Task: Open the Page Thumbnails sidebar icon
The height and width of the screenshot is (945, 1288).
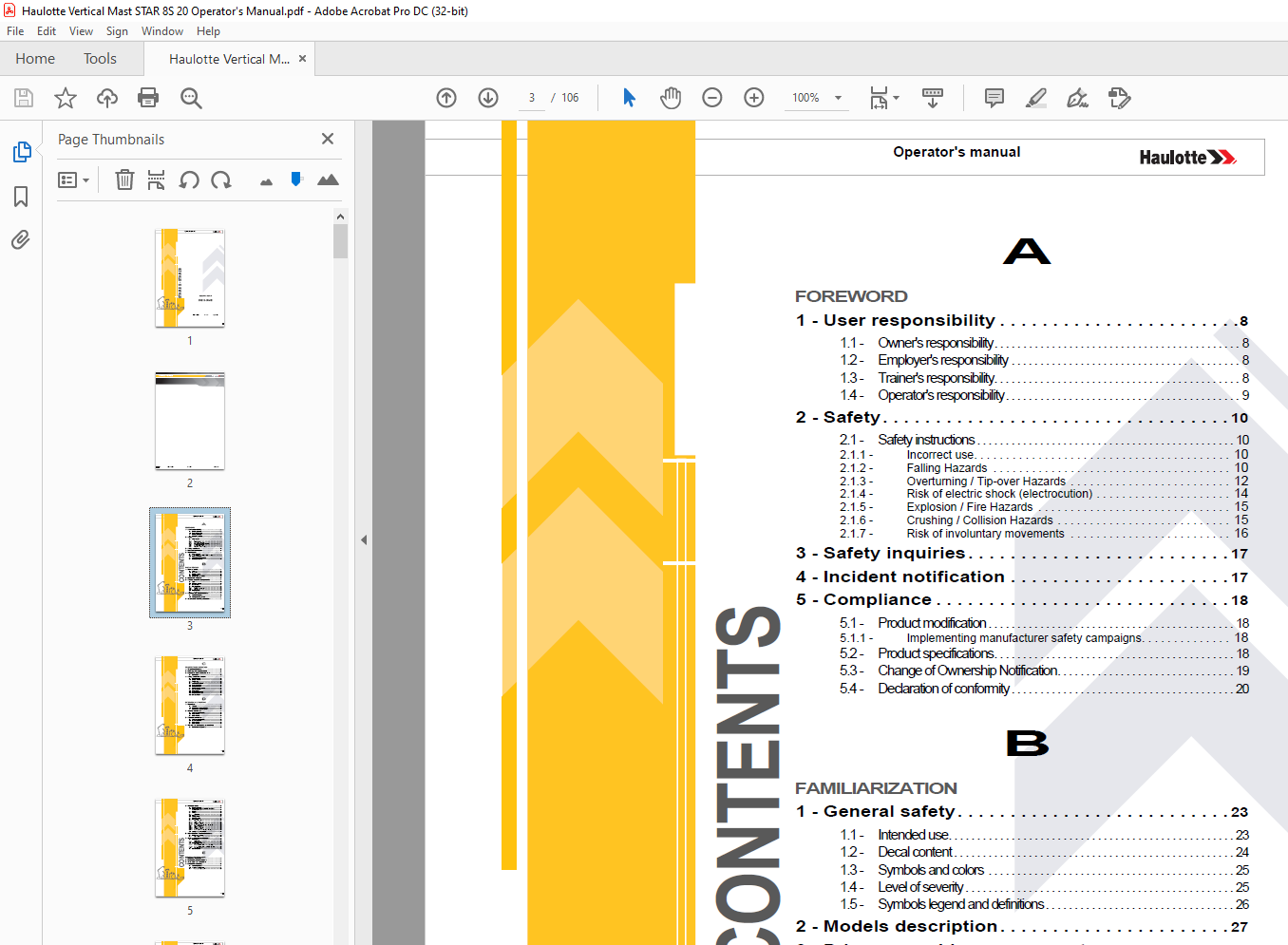Action: pos(21,152)
